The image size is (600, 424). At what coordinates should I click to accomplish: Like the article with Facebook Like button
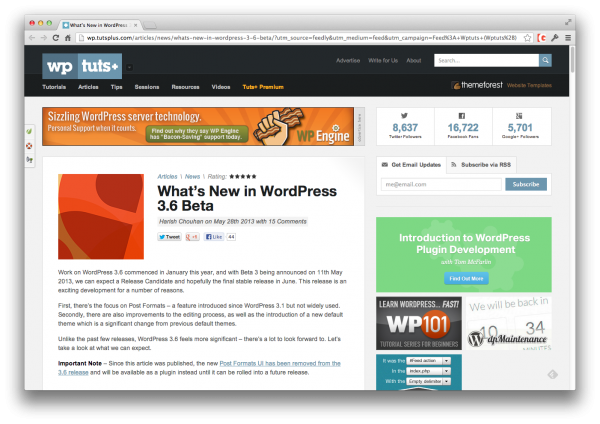coord(214,237)
